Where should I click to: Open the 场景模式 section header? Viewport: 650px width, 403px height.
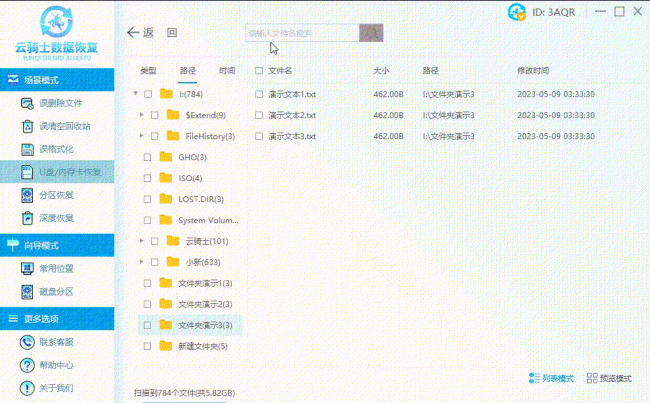[x=57, y=80]
